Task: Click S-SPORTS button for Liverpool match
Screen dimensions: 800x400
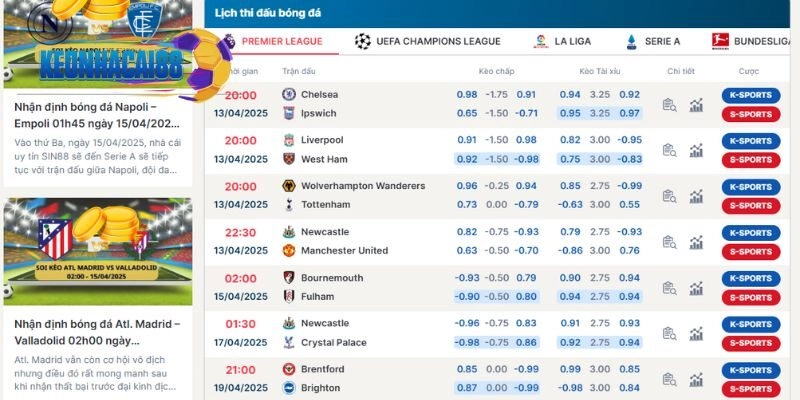Action: (750, 160)
